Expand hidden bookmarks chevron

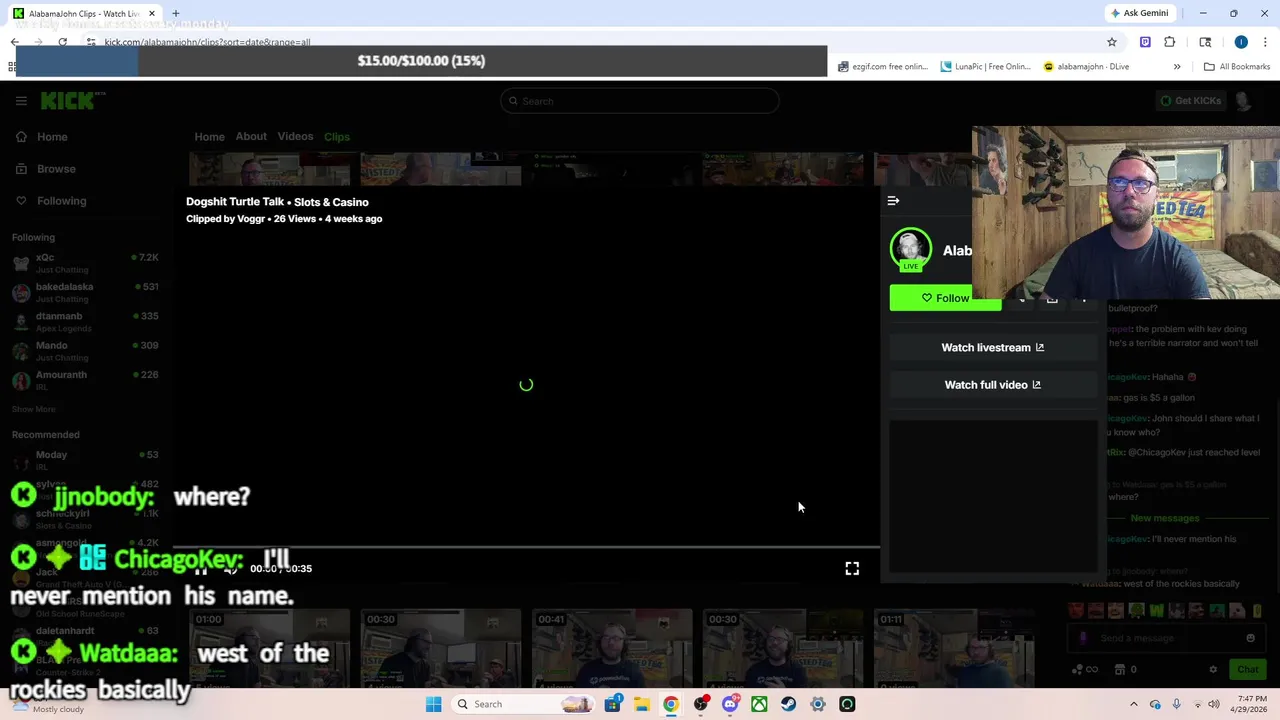coord(1177,67)
